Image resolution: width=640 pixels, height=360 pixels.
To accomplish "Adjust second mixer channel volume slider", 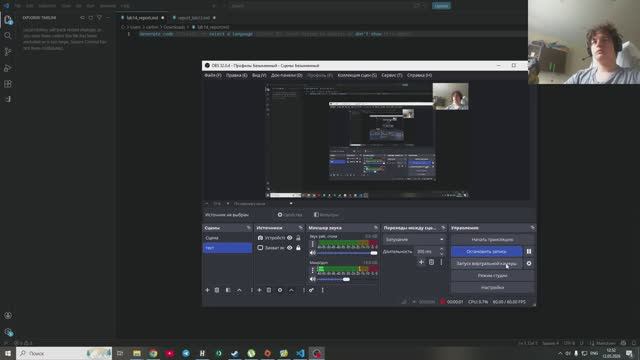I will tap(347, 279).
